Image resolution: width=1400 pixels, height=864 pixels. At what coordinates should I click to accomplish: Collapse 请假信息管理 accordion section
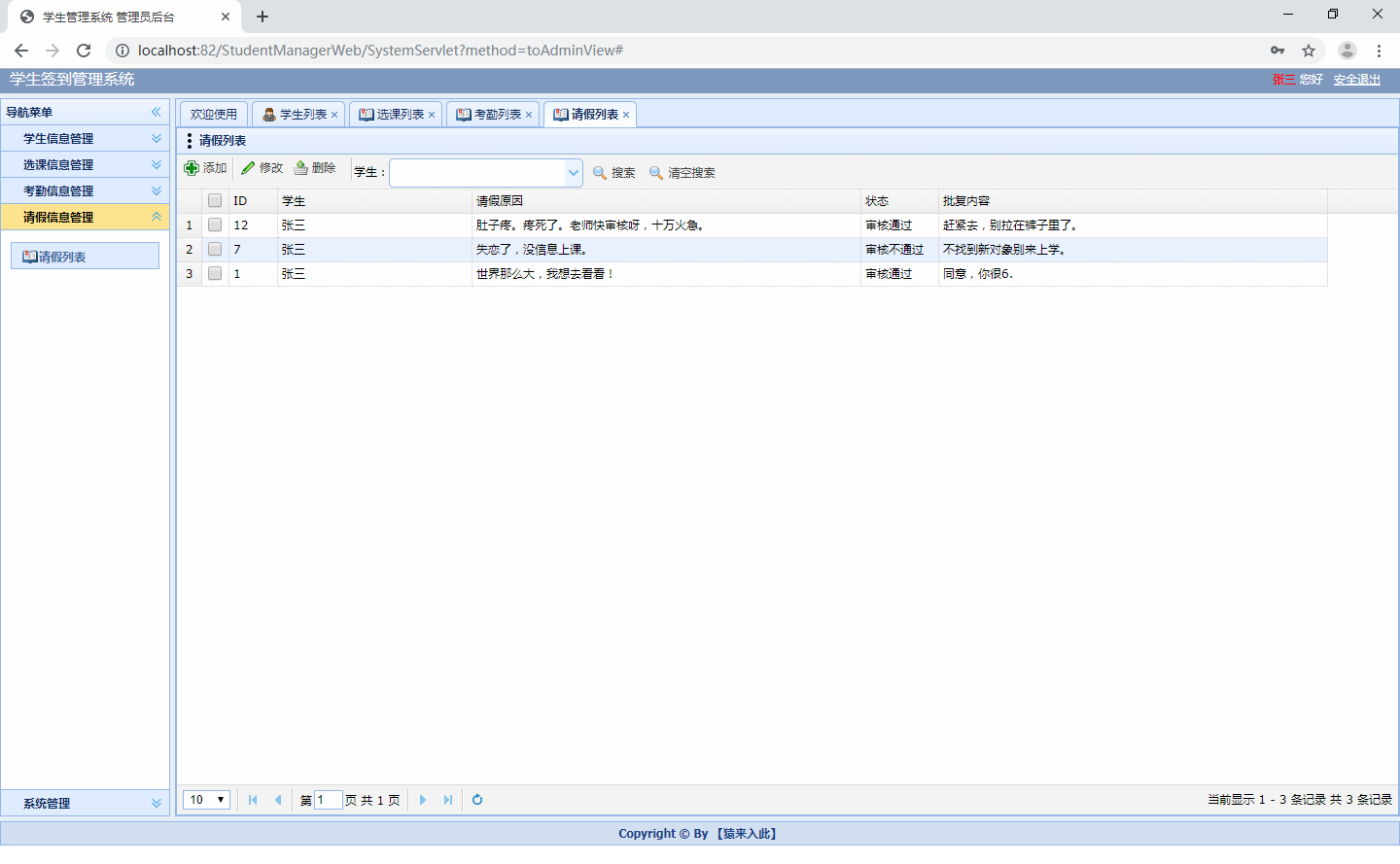pos(85,217)
